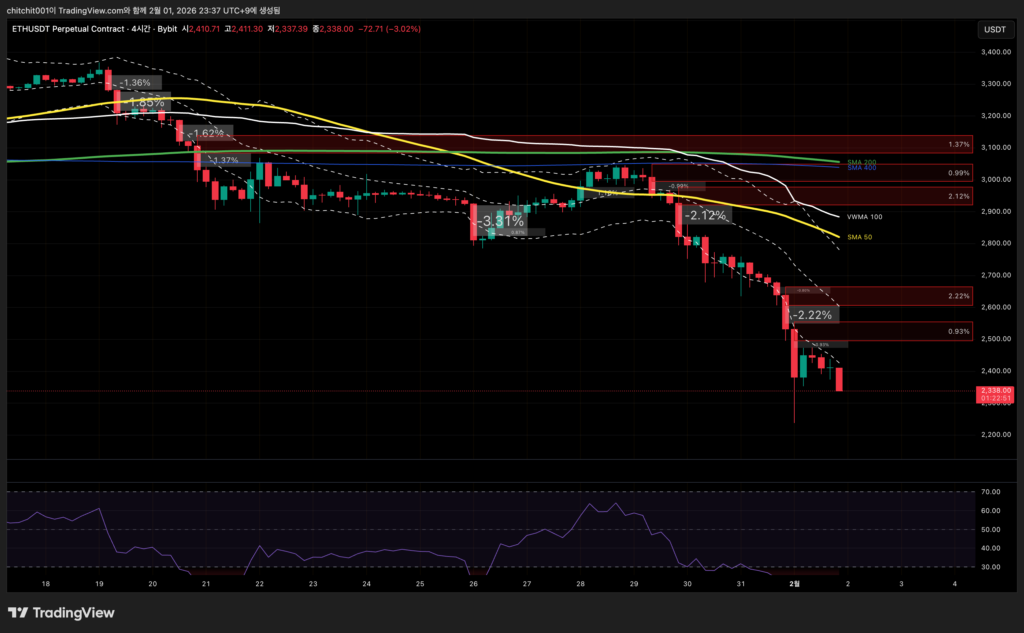Screen dimensions: 1024x633
Task: Click the 26 date on time axis
Action: [473, 582]
